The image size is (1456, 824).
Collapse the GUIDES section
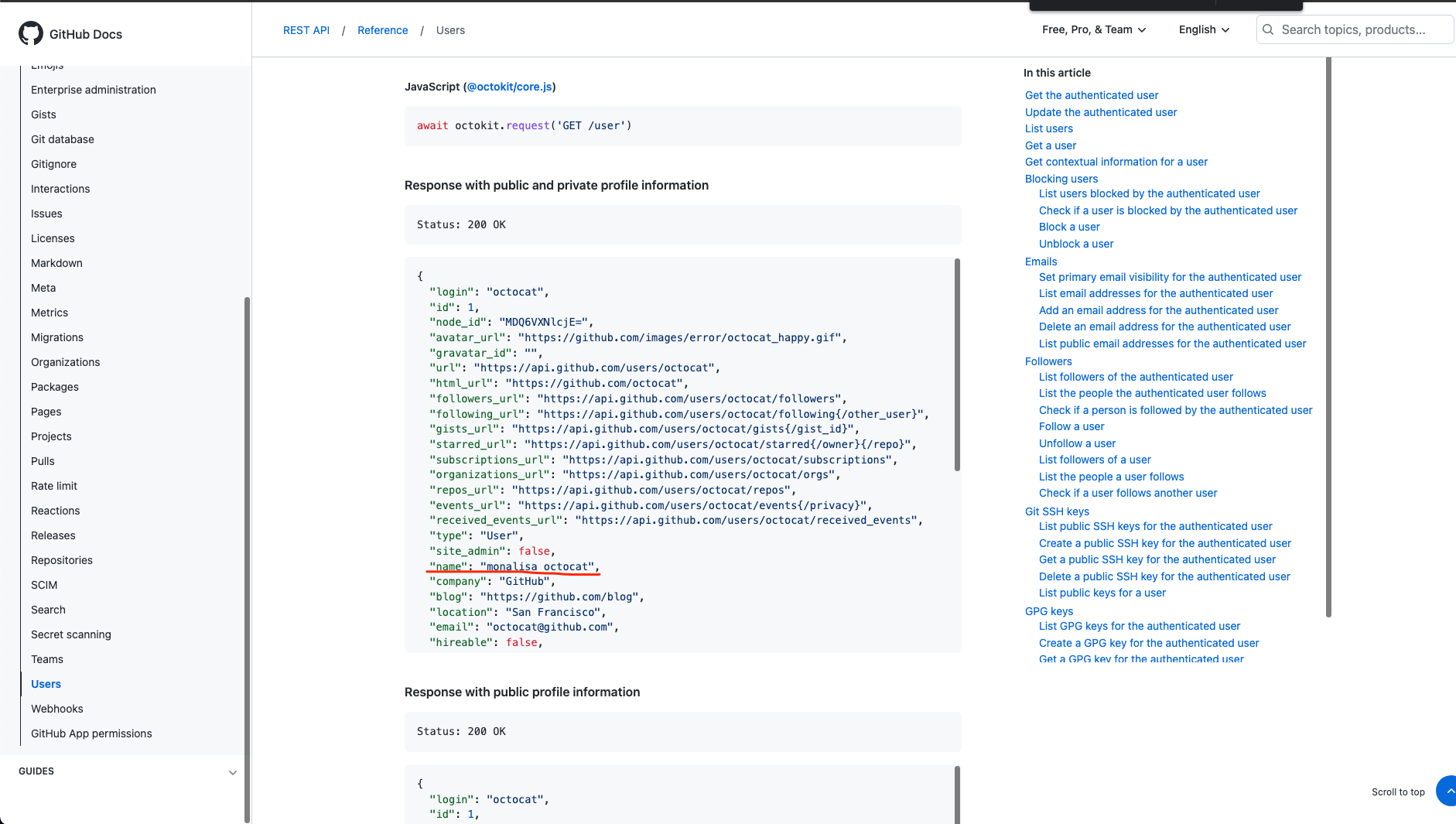click(232, 771)
